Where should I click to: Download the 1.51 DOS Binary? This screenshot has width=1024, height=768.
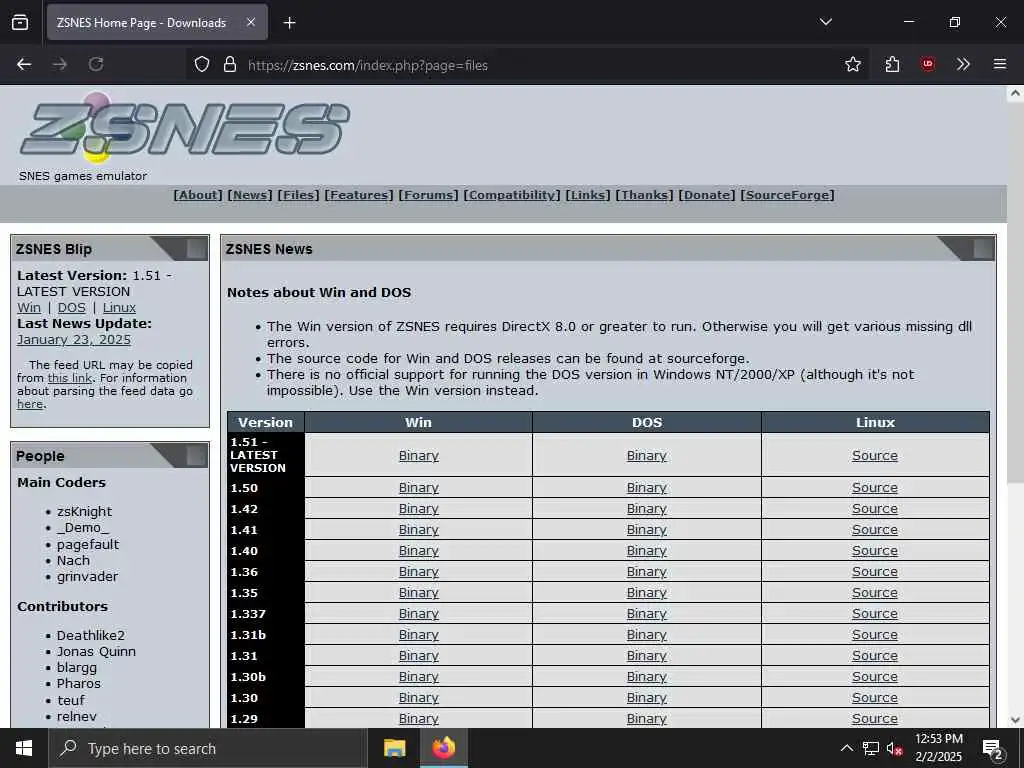click(647, 456)
